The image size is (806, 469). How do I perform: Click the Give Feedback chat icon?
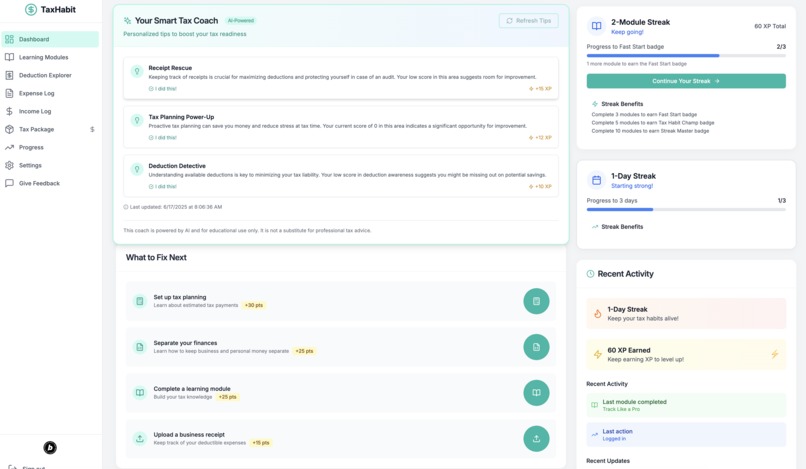pos(9,183)
